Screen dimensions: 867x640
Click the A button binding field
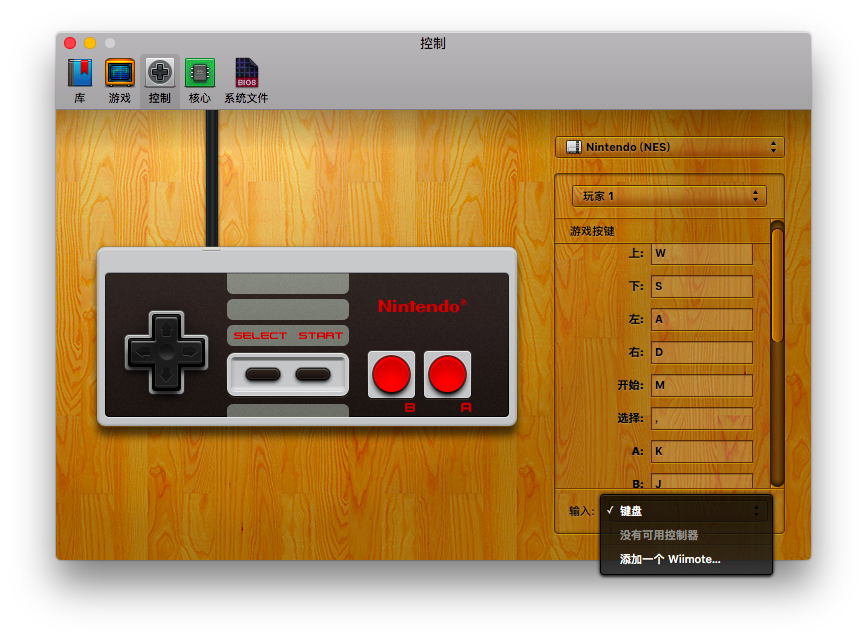[702, 451]
